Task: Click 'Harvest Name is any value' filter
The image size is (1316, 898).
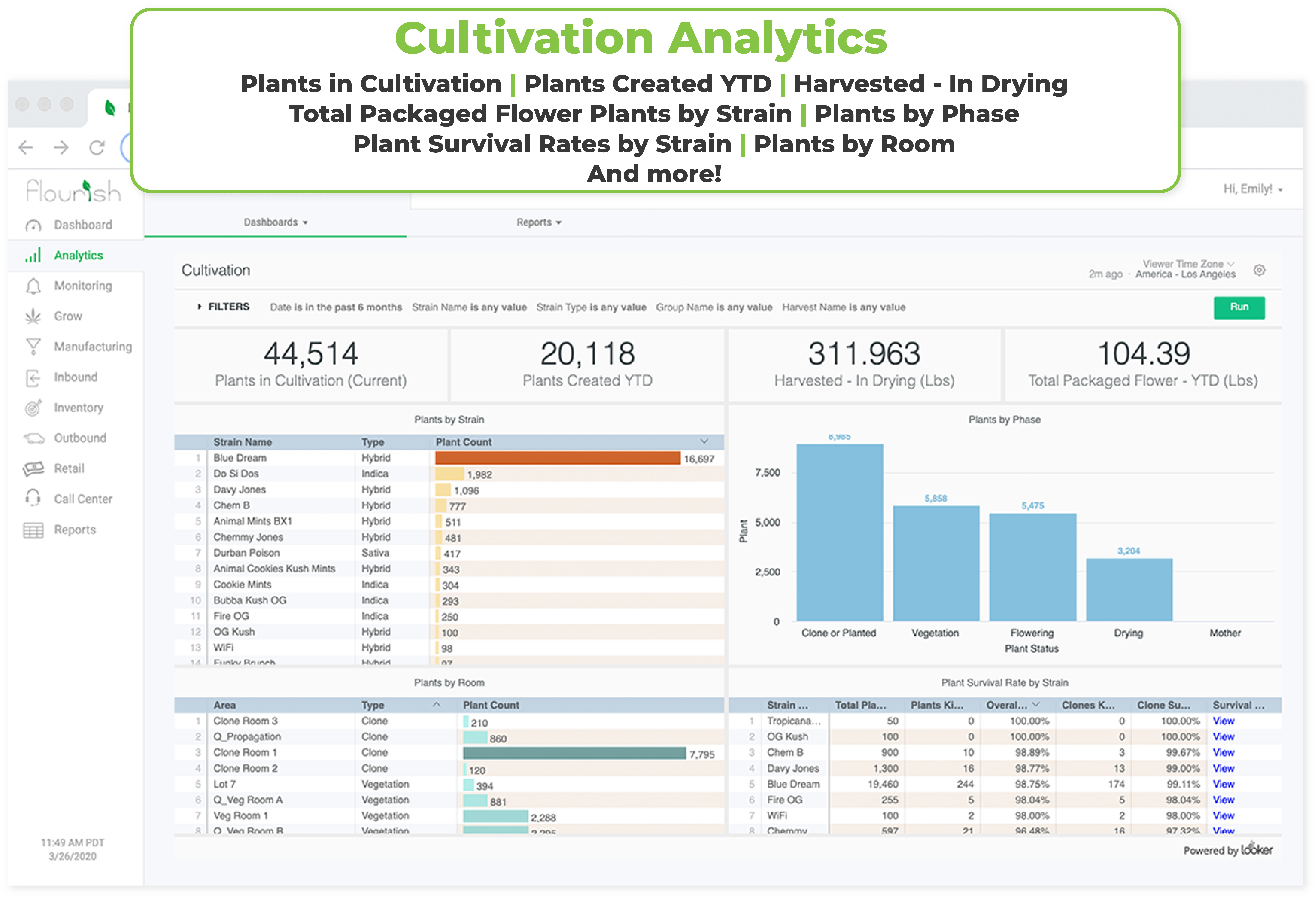Action: point(844,308)
